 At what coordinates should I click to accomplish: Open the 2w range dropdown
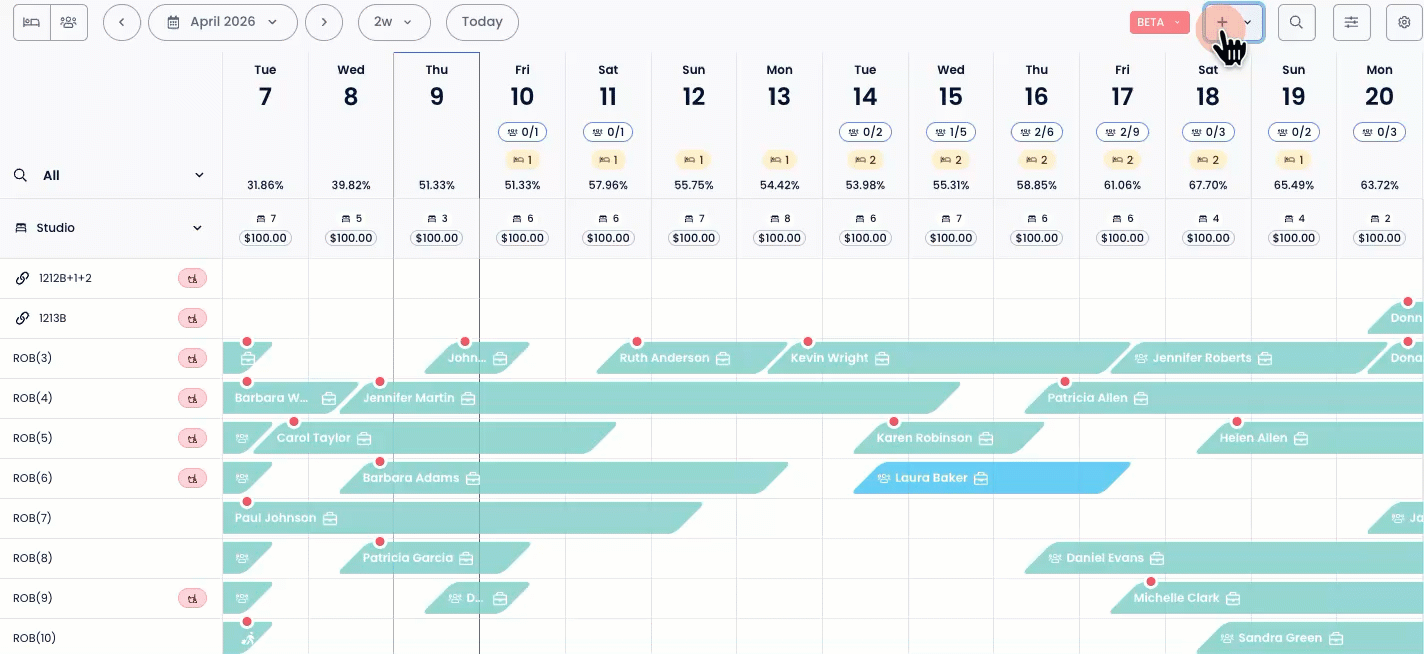click(393, 22)
